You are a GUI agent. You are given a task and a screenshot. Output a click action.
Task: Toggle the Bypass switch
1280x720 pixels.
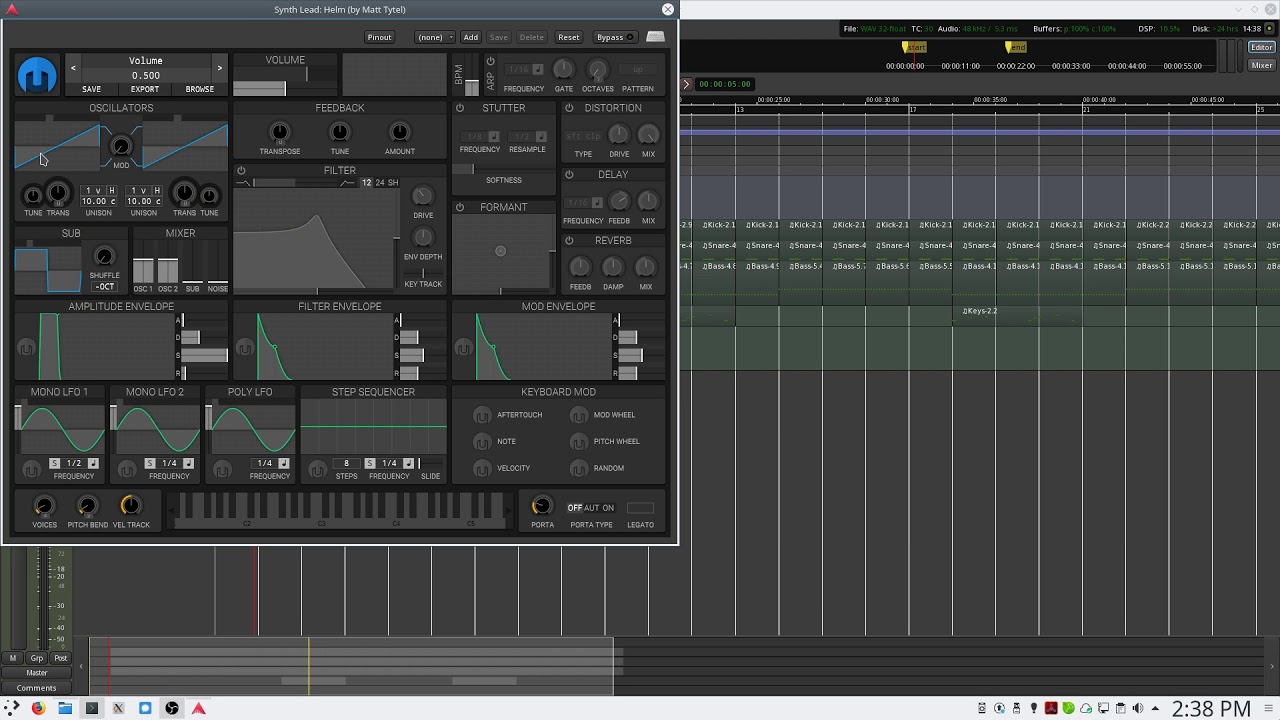613,36
